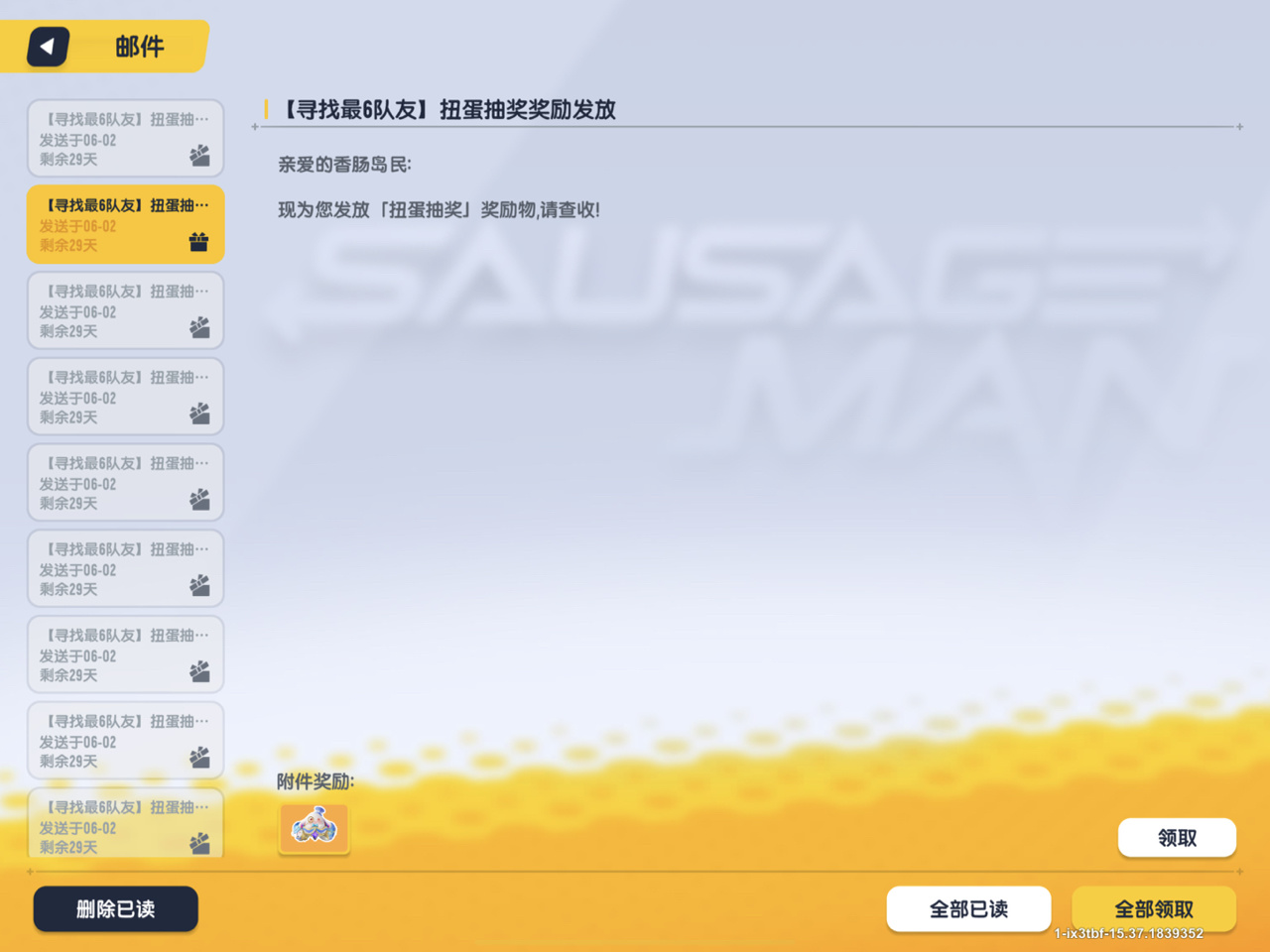The width and height of the screenshot is (1270, 952).
Task: Mark all mail read with 全部已读
Action: [x=968, y=908]
